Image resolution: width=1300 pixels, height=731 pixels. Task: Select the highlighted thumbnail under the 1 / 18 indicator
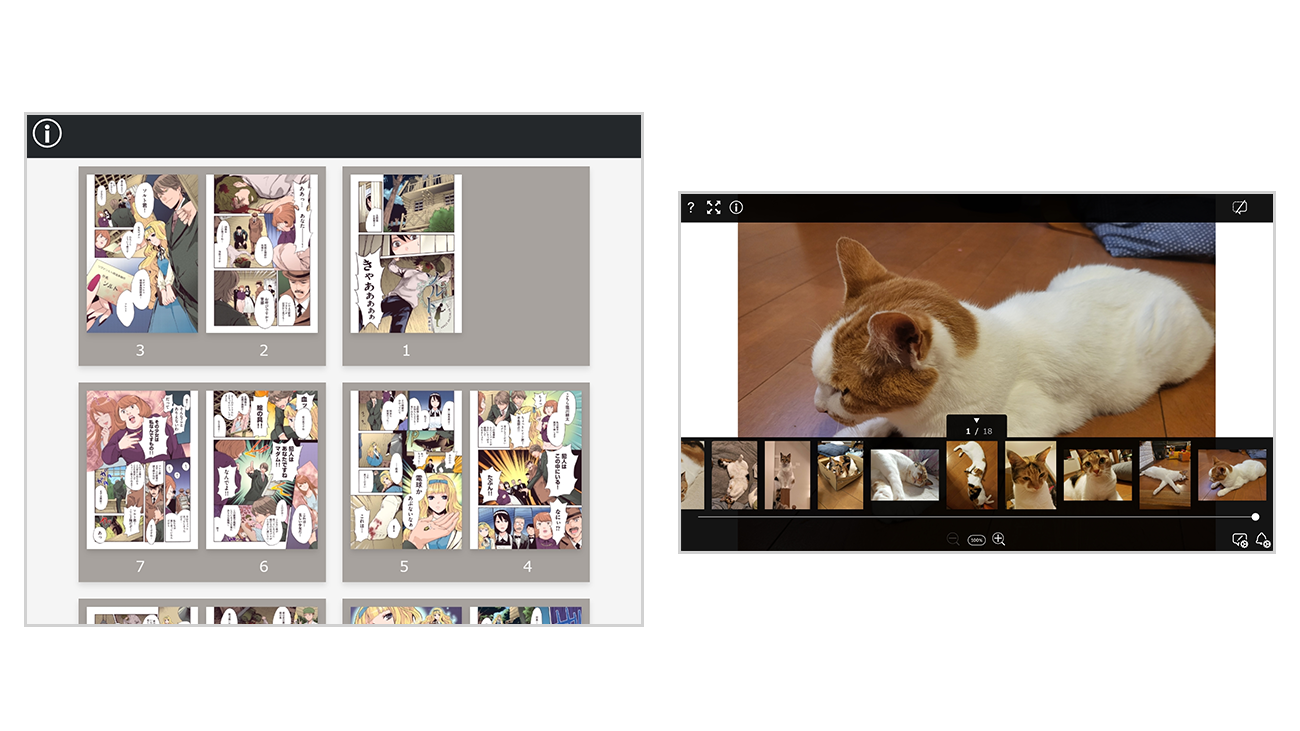click(973, 475)
